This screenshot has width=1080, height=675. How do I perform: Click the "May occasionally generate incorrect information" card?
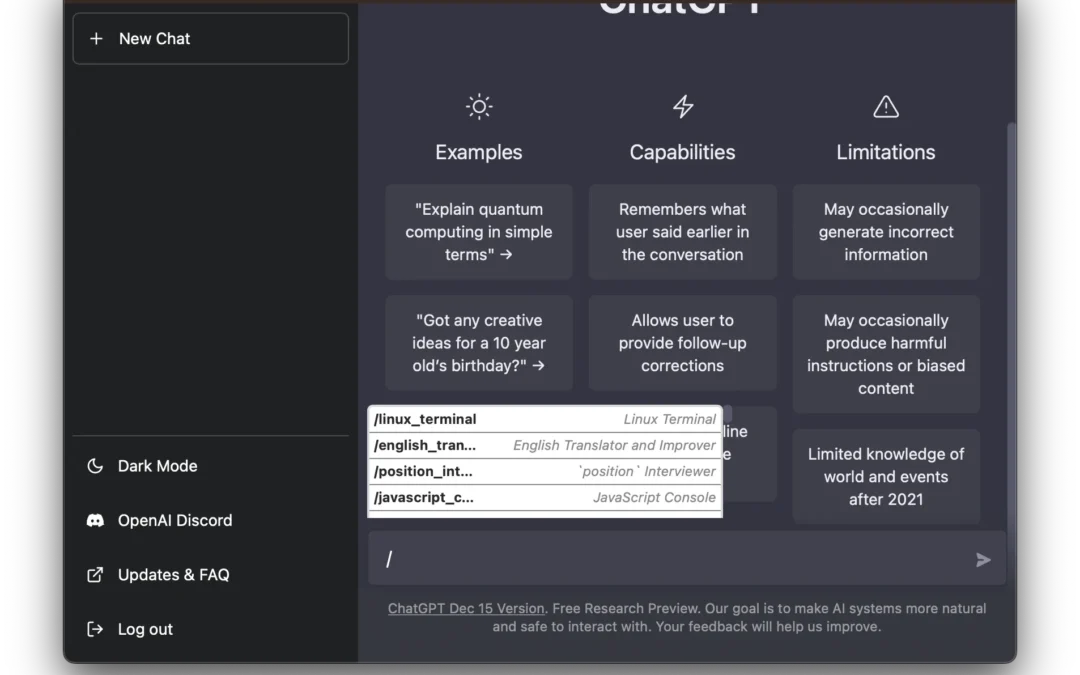(886, 231)
